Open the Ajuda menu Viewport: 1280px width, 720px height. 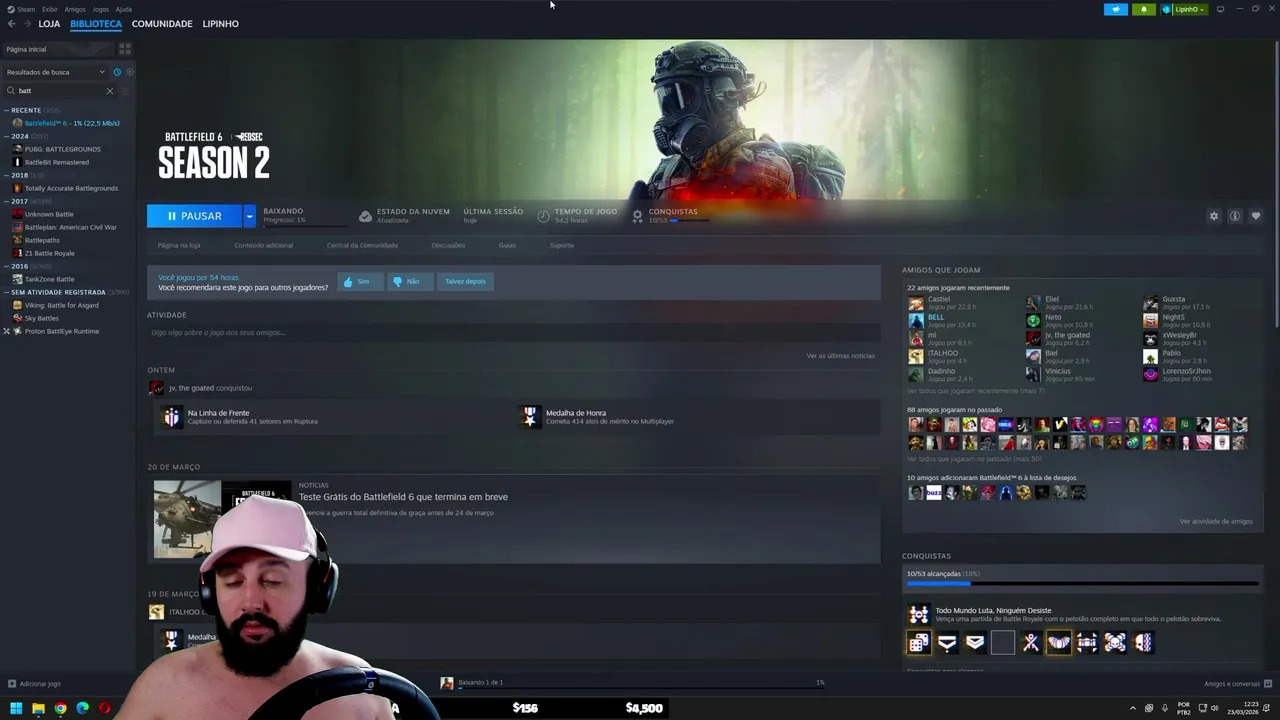click(x=124, y=9)
